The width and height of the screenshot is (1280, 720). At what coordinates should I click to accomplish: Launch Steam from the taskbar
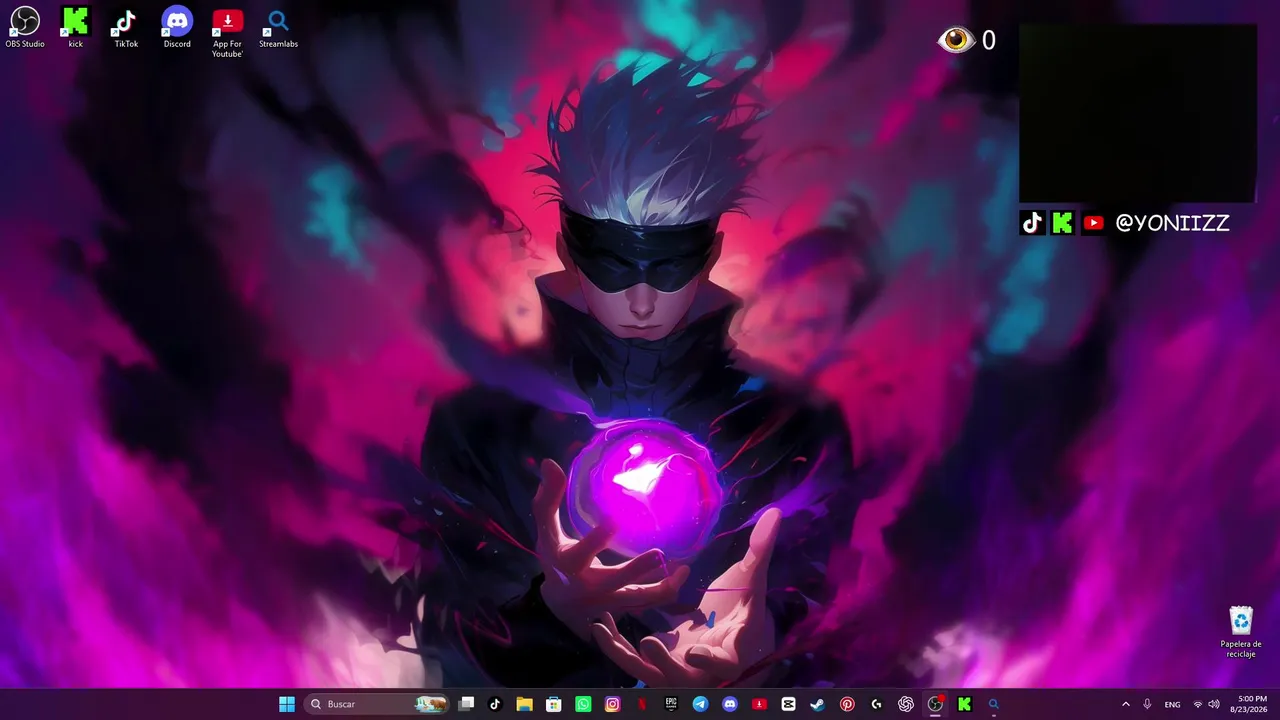[x=817, y=704]
